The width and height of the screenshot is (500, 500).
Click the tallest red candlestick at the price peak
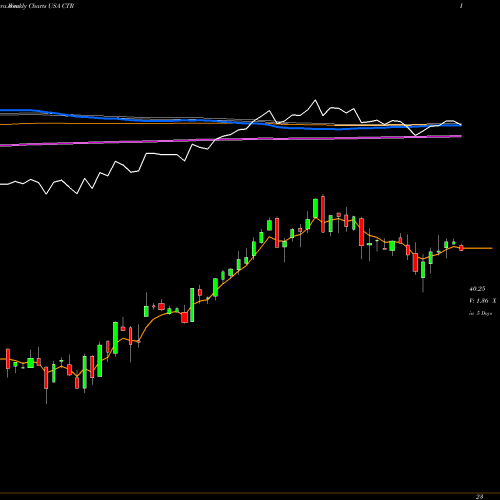click(323, 214)
